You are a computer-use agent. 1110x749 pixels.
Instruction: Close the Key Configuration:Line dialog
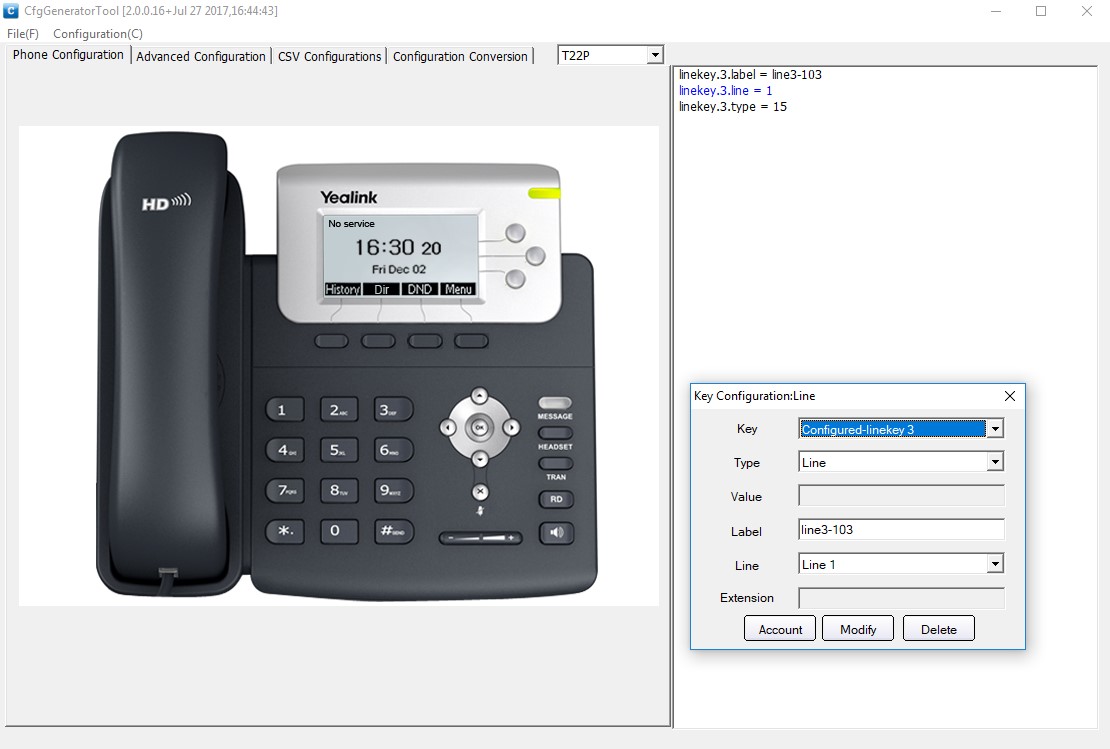1010,396
